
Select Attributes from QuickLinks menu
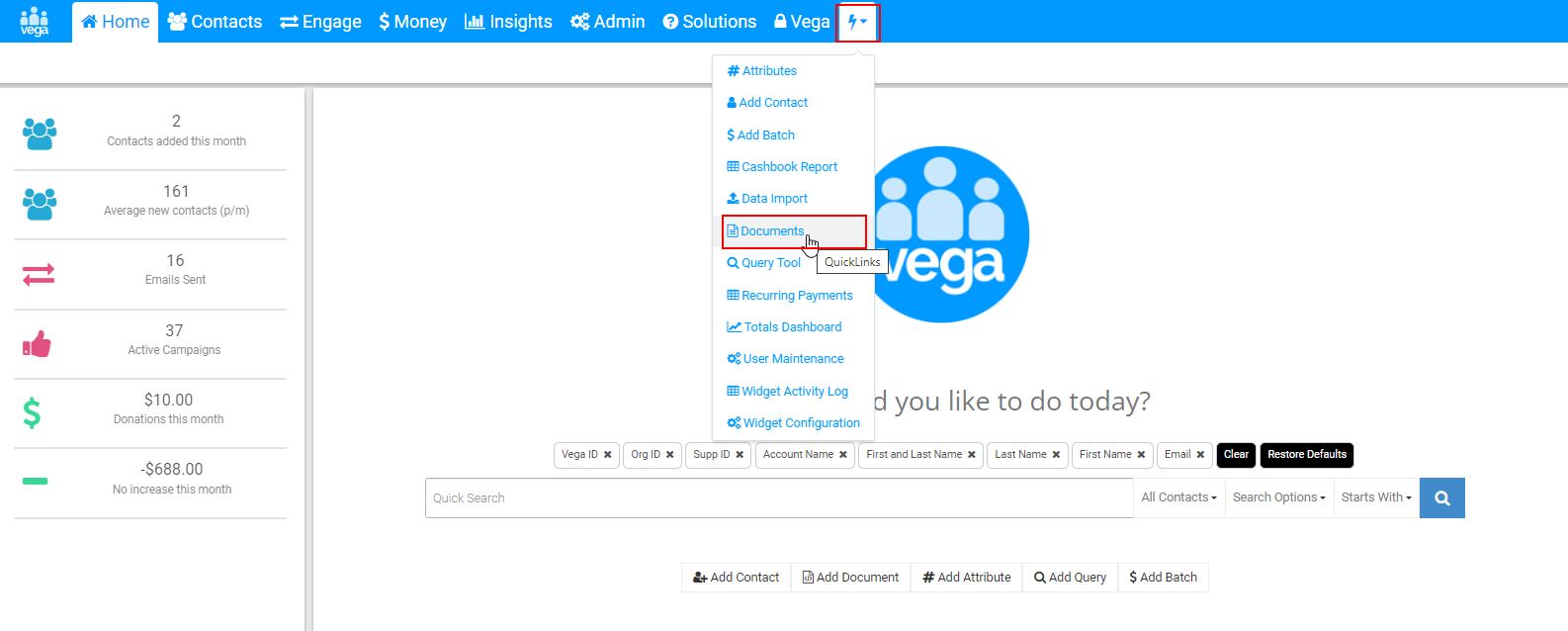click(x=762, y=71)
